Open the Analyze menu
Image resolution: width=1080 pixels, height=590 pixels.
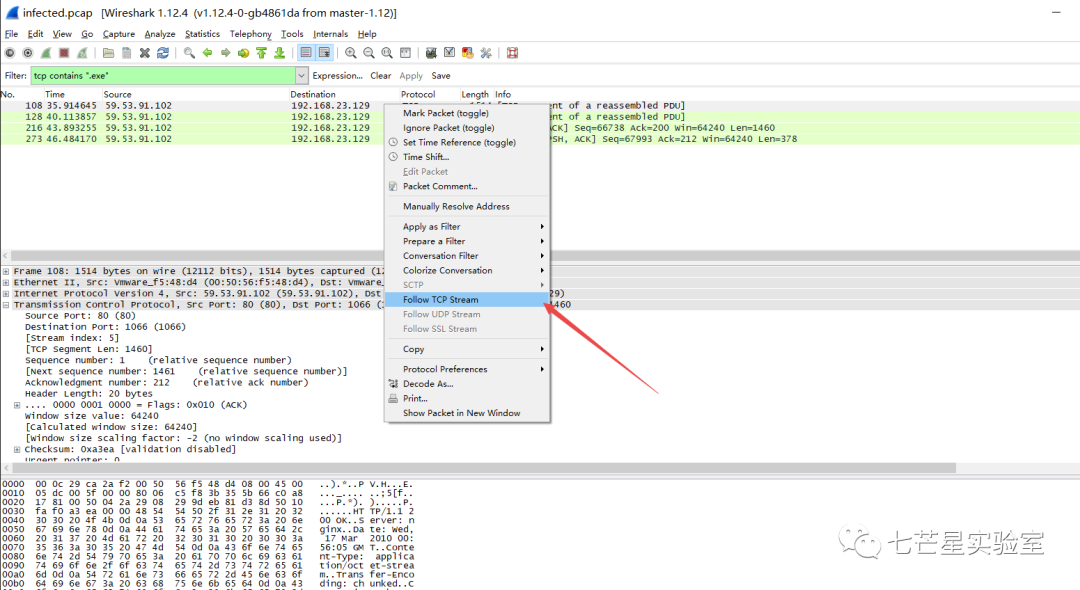point(160,34)
